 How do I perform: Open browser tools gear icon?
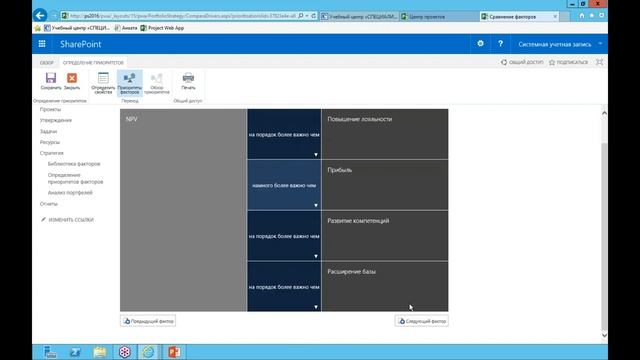[601, 16]
